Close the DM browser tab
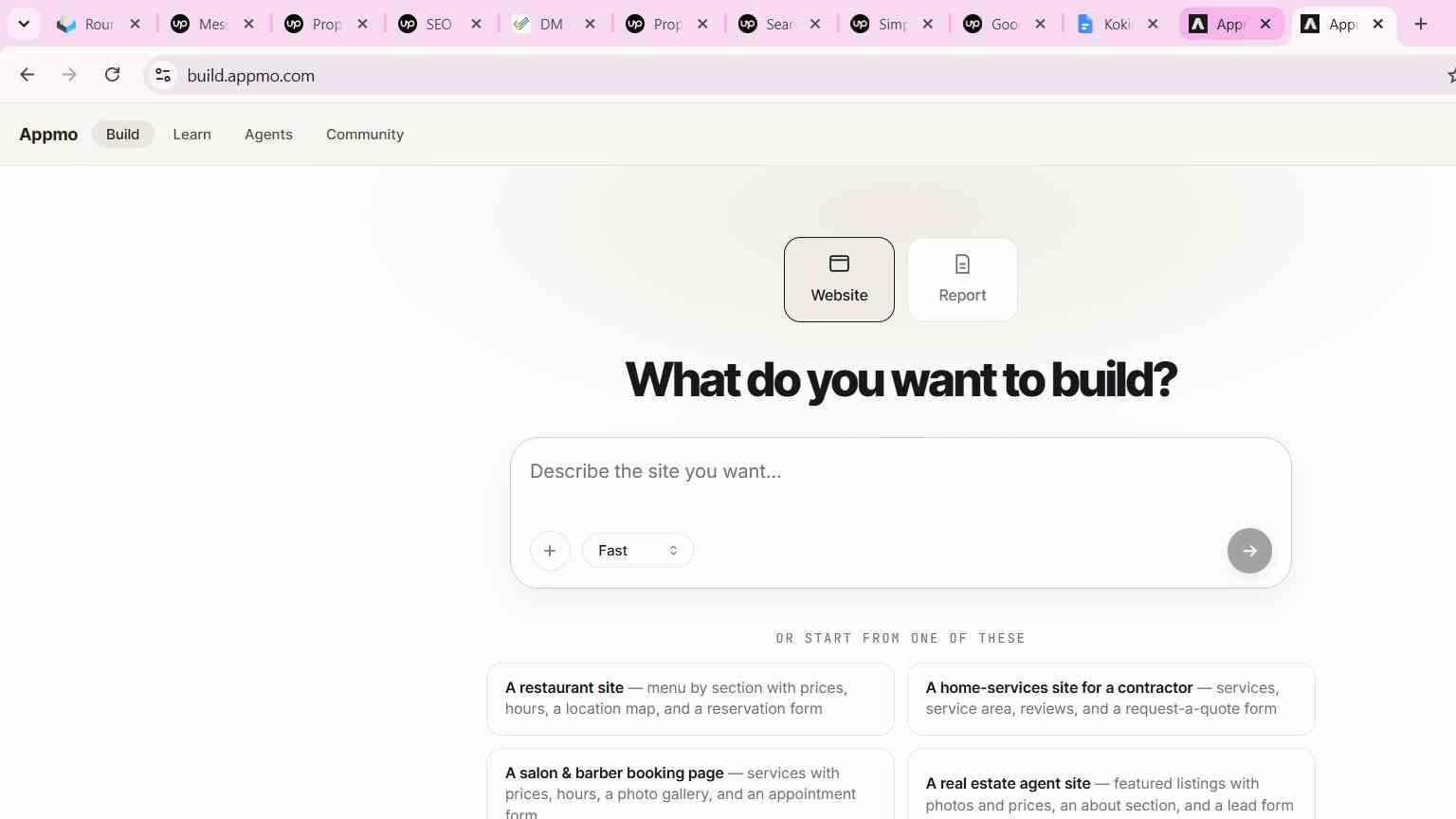Screen dimensions: 1456x819 coord(590,24)
